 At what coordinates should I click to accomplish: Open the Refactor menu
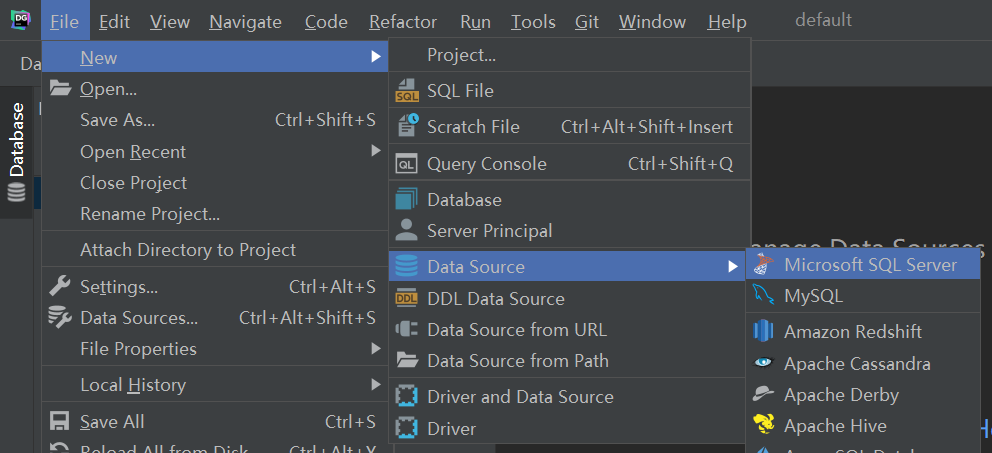point(403,22)
